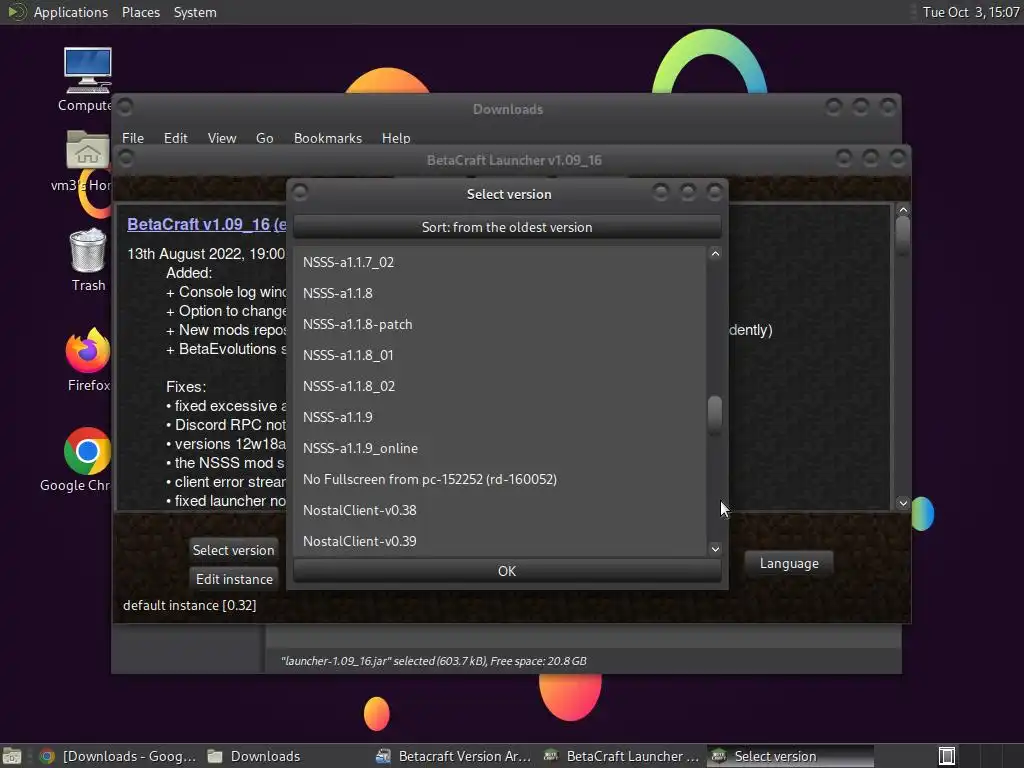Open the Bookmarks menu in Downloads window
This screenshot has width=1024, height=768.
tap(327, 138)
